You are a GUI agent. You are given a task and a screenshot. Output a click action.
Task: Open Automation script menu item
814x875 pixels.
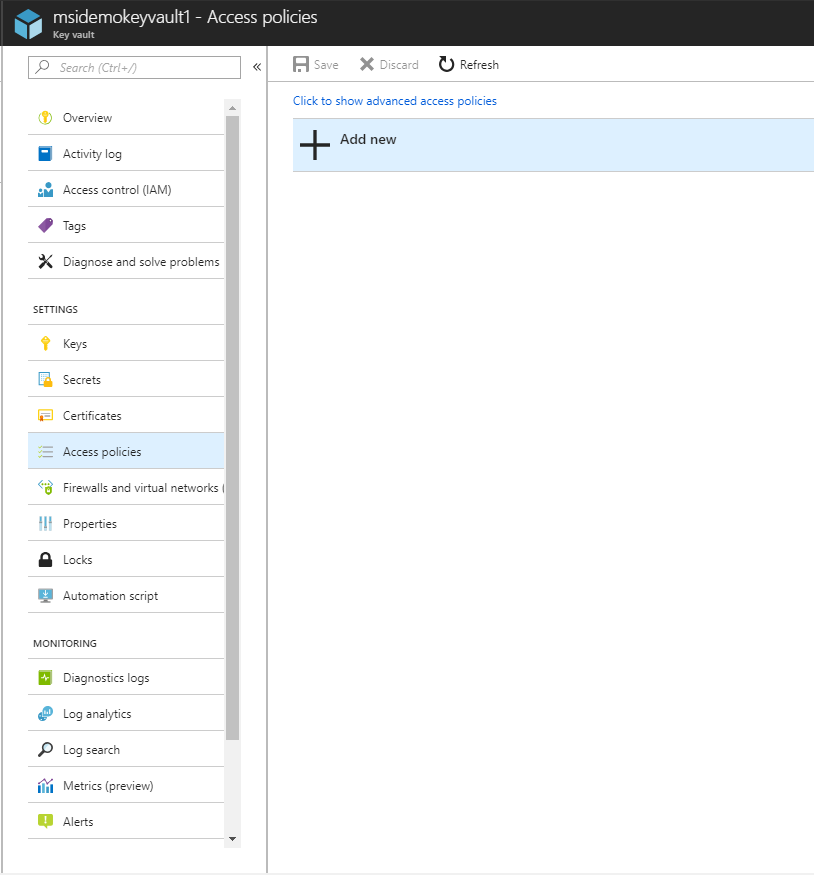coord(126,595)
